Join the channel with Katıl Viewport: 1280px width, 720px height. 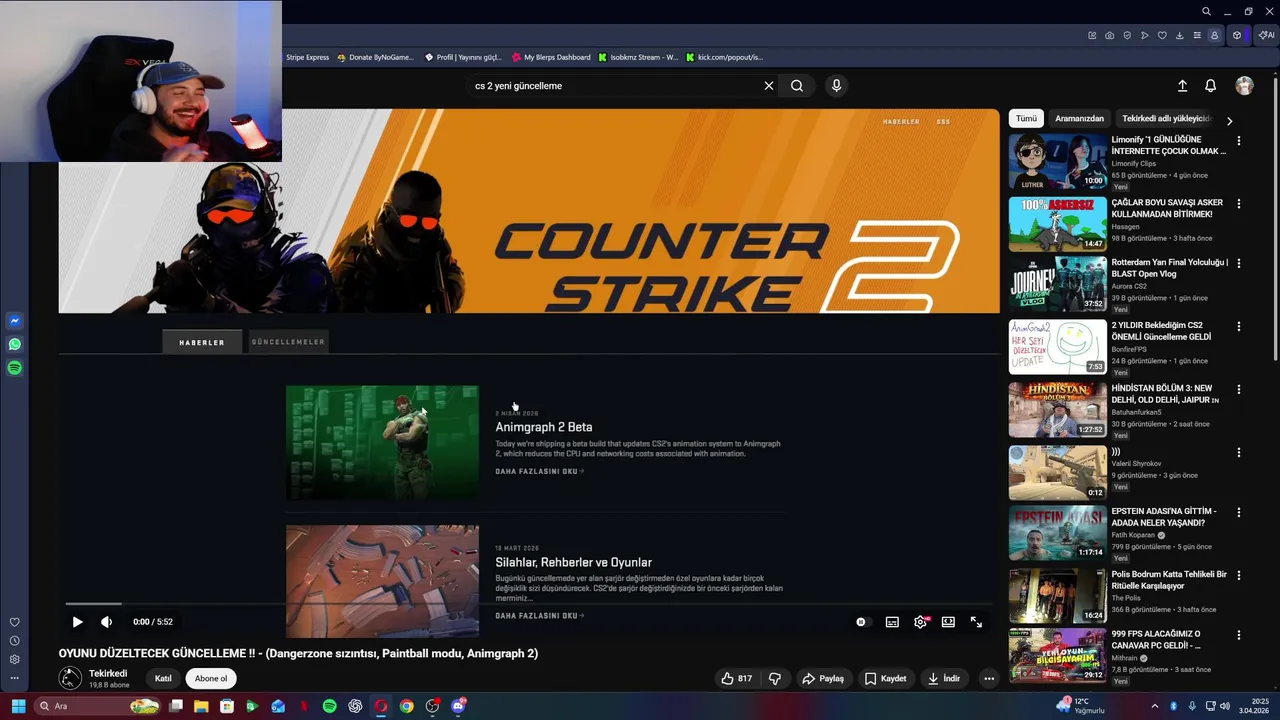click(163, 678)
